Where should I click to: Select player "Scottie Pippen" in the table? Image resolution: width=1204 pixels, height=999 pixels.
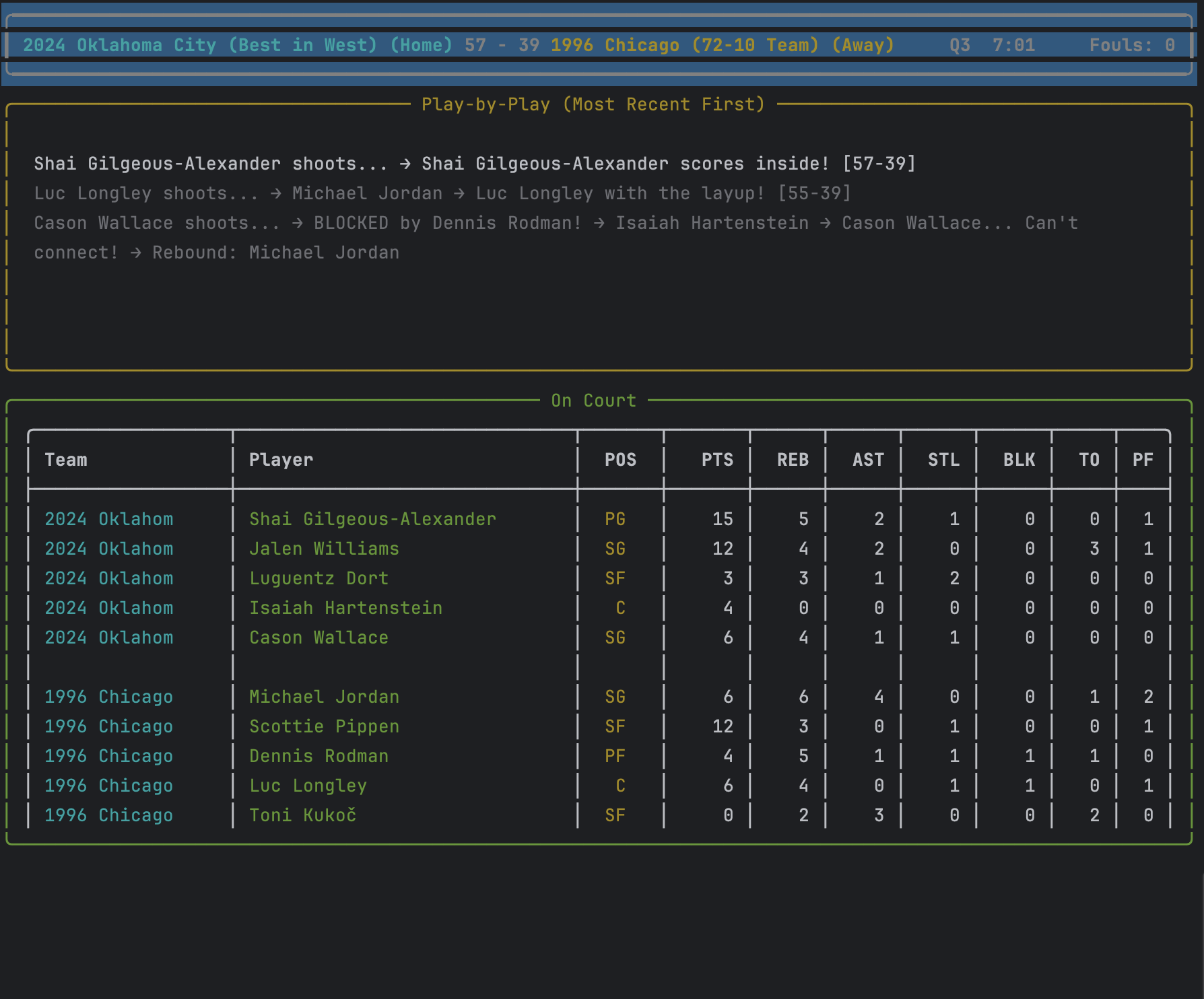[324, 726]
